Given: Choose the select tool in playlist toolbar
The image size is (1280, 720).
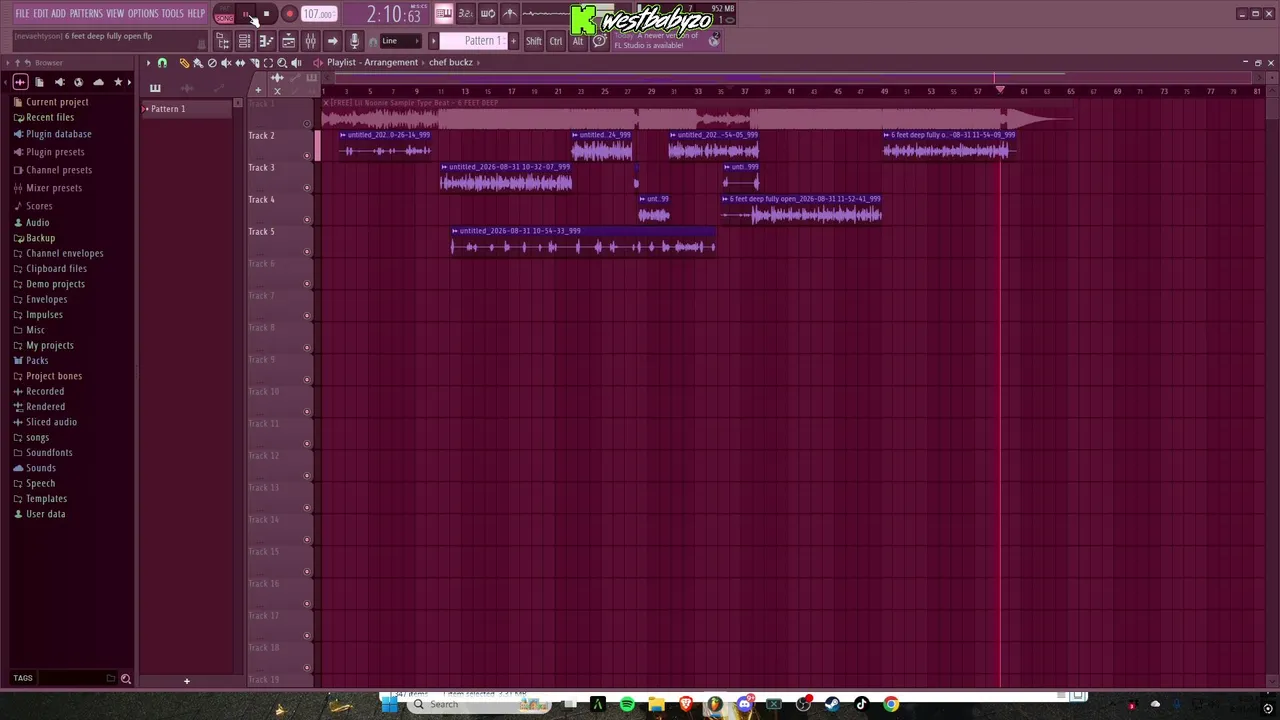Looking at the screenshot, I should click(268, 63).
